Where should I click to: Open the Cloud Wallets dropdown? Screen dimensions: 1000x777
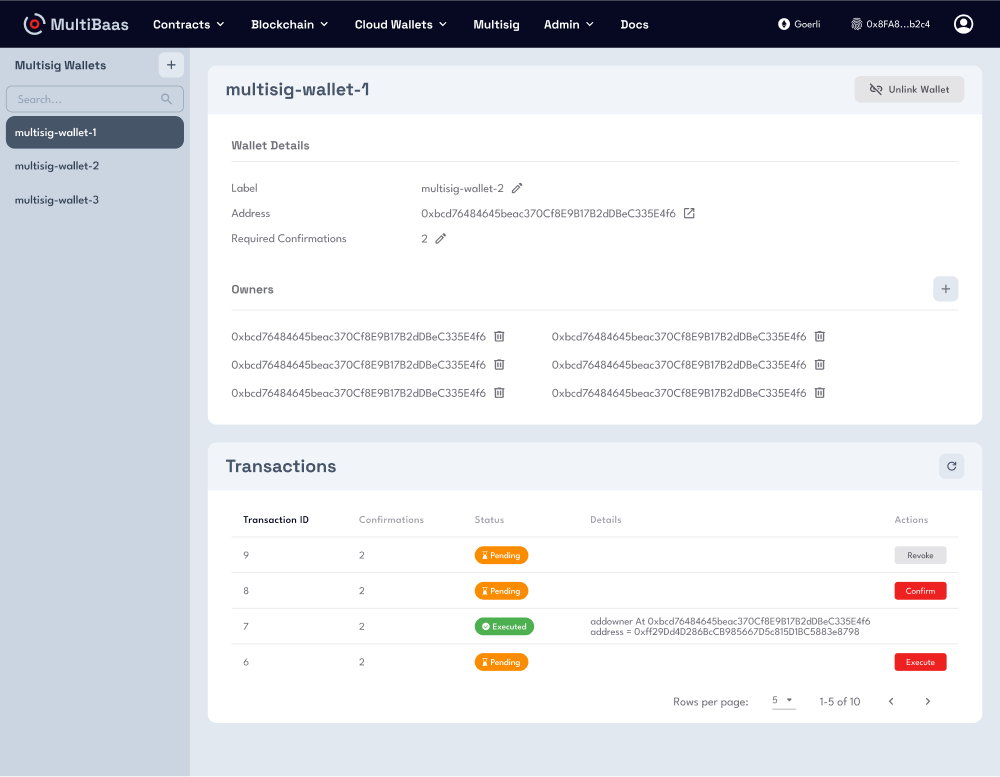[400, 24]
